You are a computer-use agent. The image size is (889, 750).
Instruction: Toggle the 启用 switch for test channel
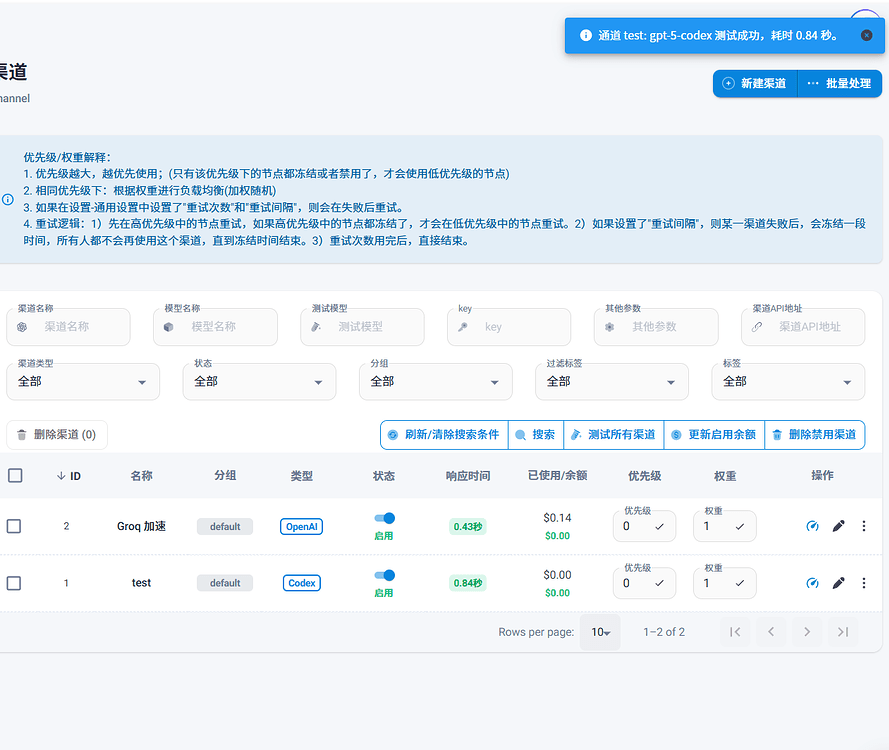(x=384, y=575)
